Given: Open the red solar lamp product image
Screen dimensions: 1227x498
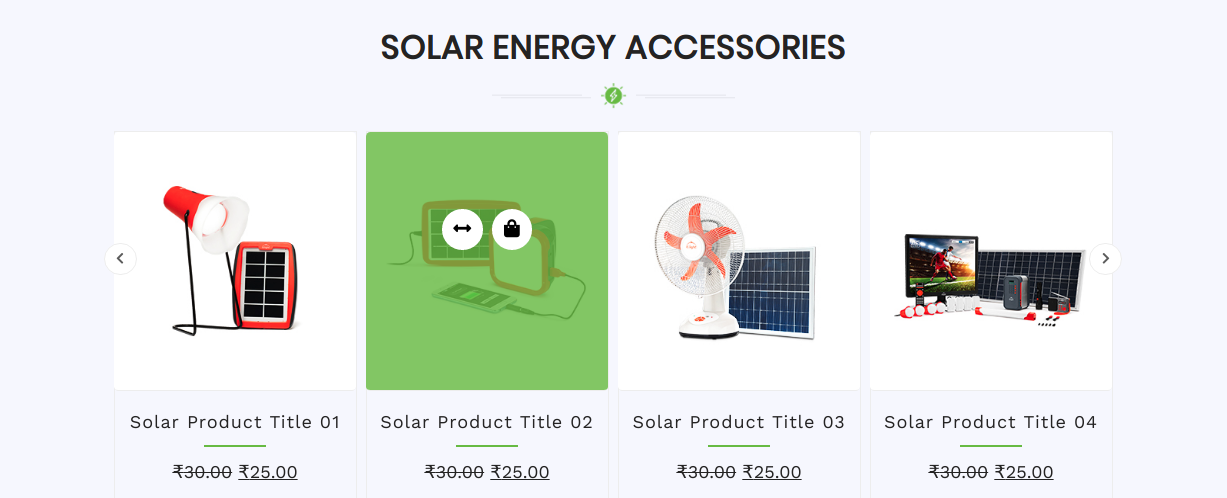Looking at the screenshot, I should [234, 260].
